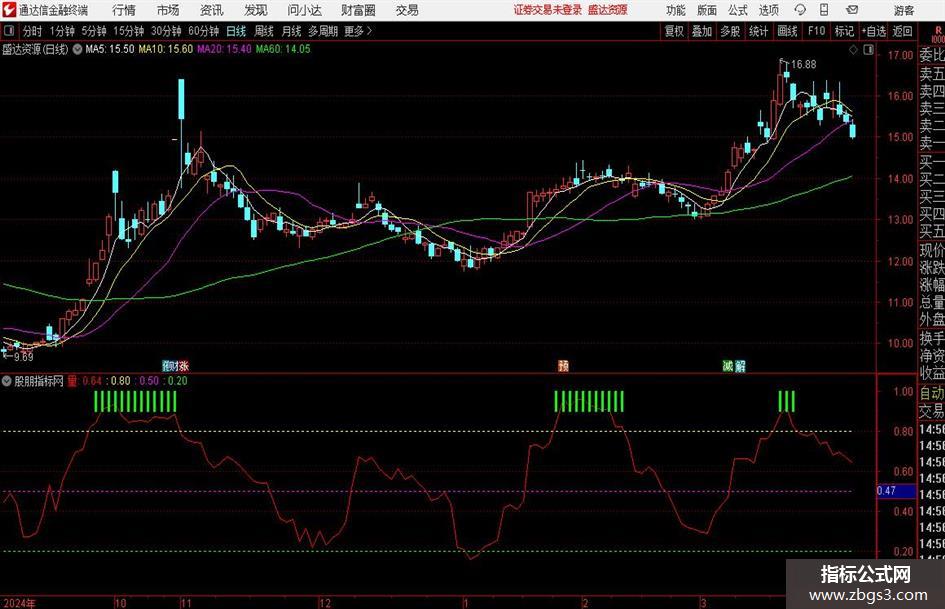Click the 9.69 low price label
Screen dimensions: 945x609
tap(23, 357)
